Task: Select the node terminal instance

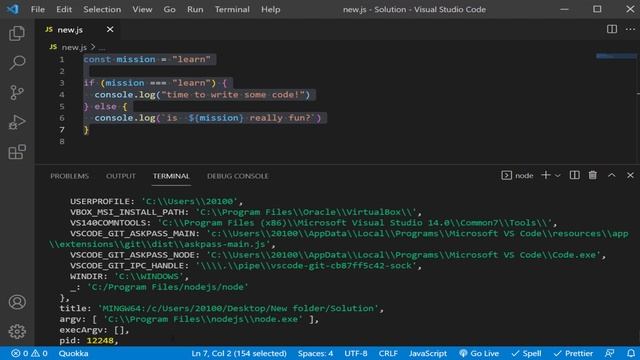Action: (x=517, y=176)
